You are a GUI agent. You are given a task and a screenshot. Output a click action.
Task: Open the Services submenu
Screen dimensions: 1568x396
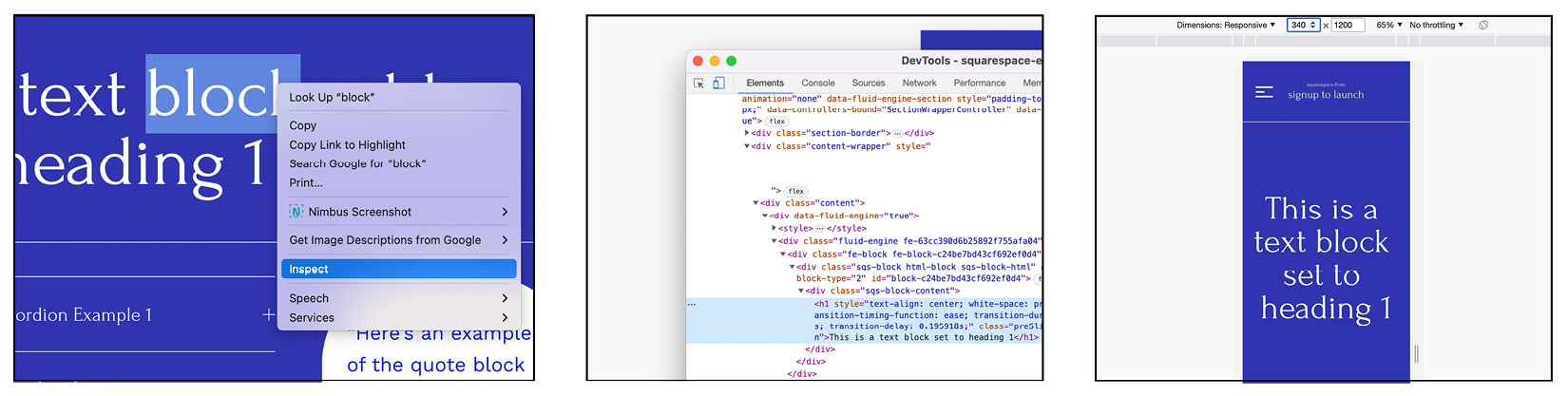pyautogui.click(x=399, y=317)
